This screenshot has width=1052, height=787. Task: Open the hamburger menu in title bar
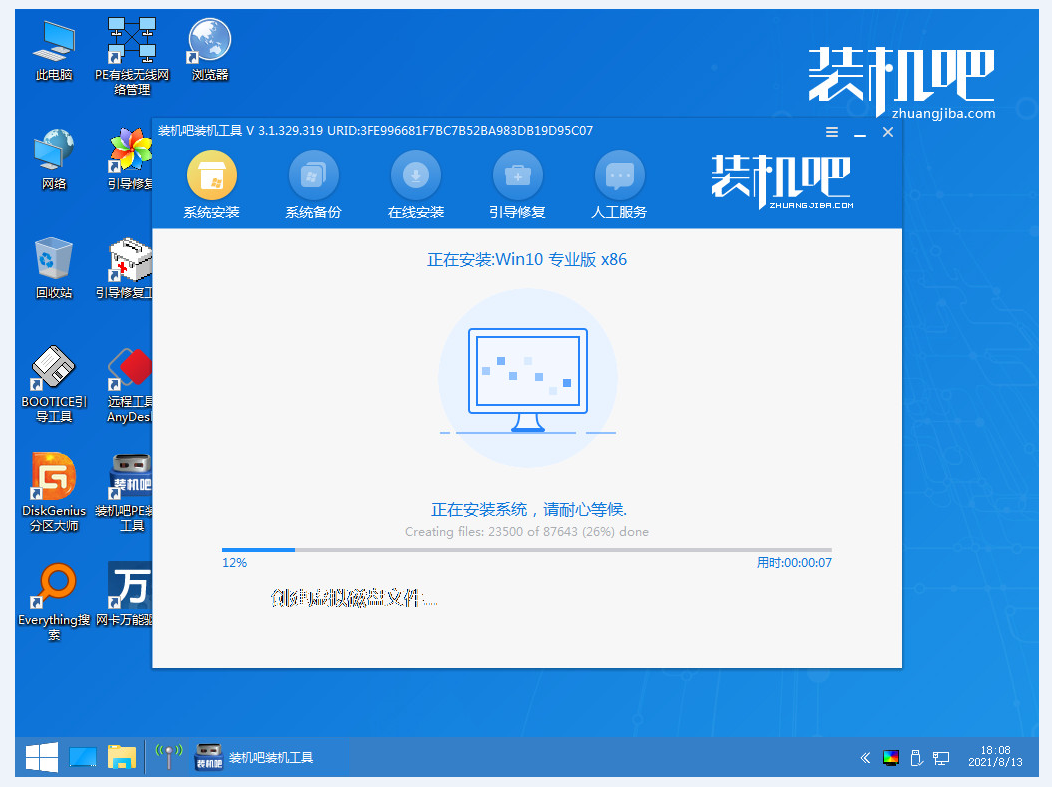pyautogui.click(x=832, y=132)
